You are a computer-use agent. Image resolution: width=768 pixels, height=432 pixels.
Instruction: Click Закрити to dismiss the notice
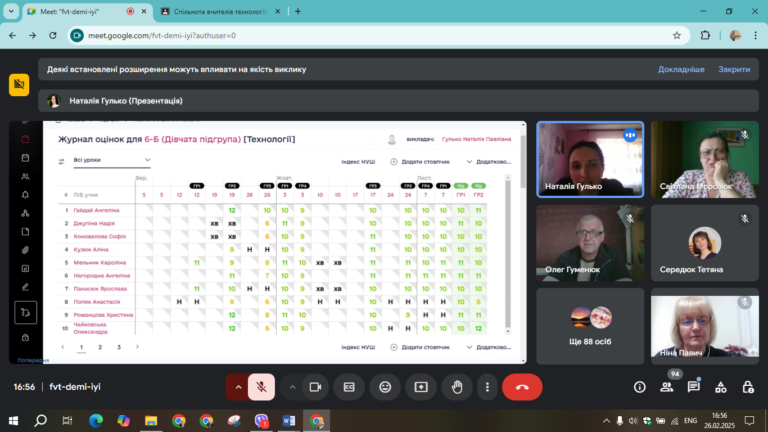coord(734,69)
